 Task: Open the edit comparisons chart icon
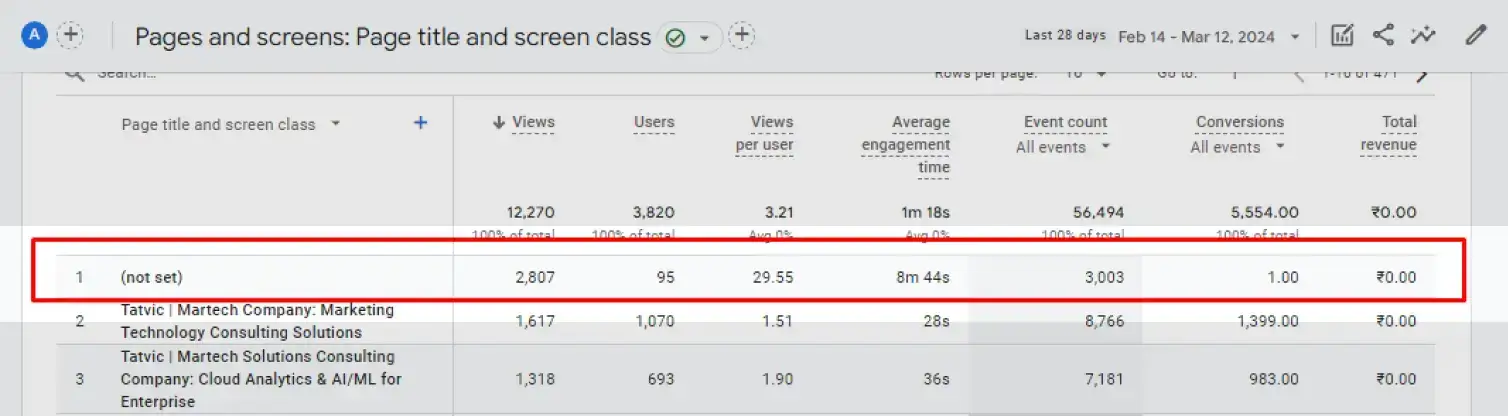[1342, 36]
